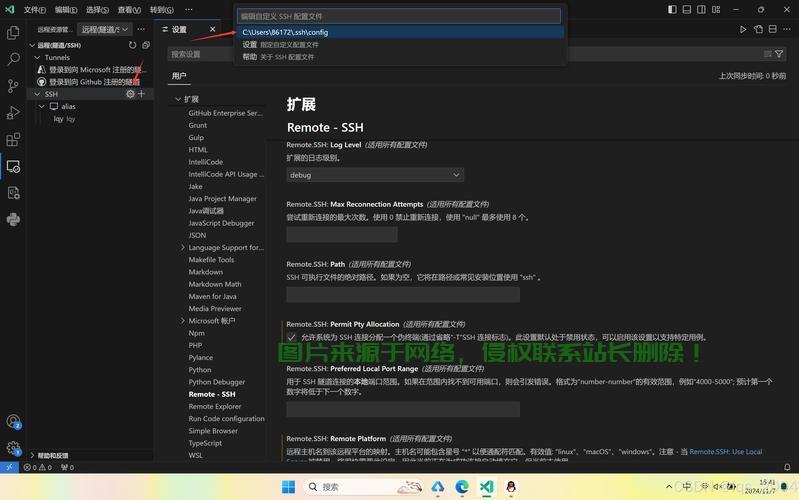This screenshot has height=500, width=799.
Task: Open editor more actions ellipsis
Action: coord(787,30)
